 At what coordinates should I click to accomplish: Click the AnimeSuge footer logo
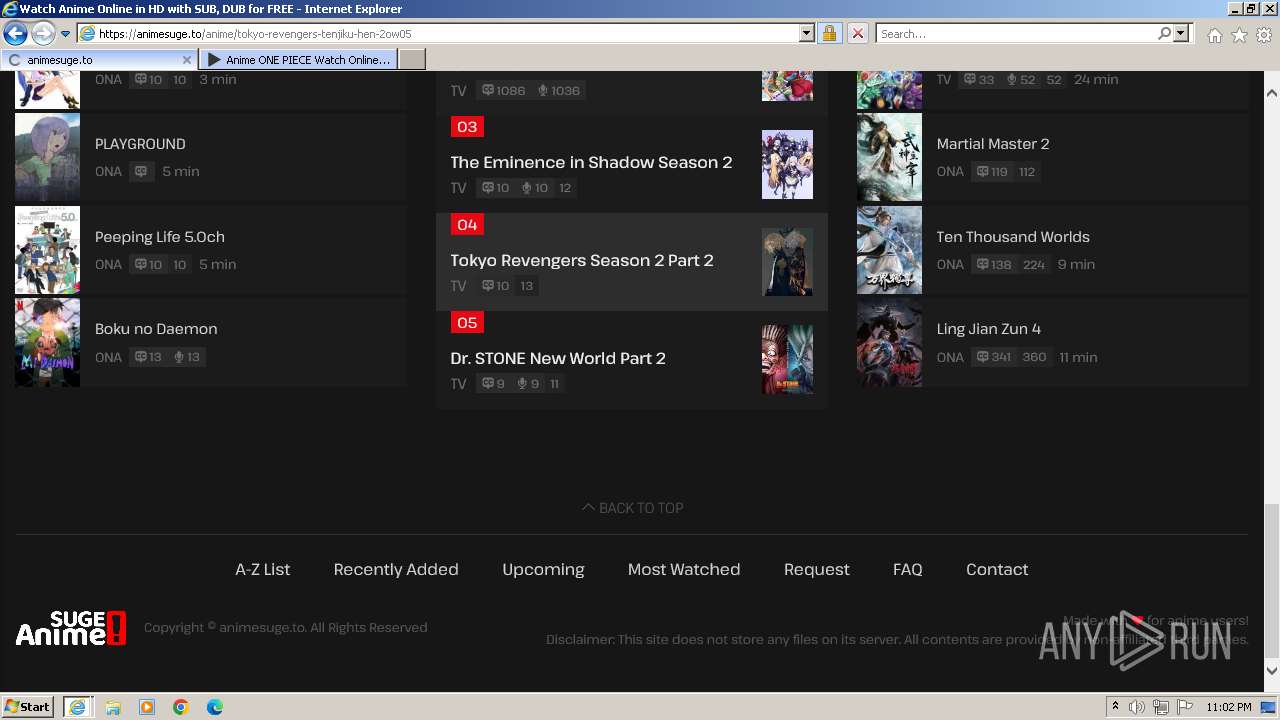[71, 628]
